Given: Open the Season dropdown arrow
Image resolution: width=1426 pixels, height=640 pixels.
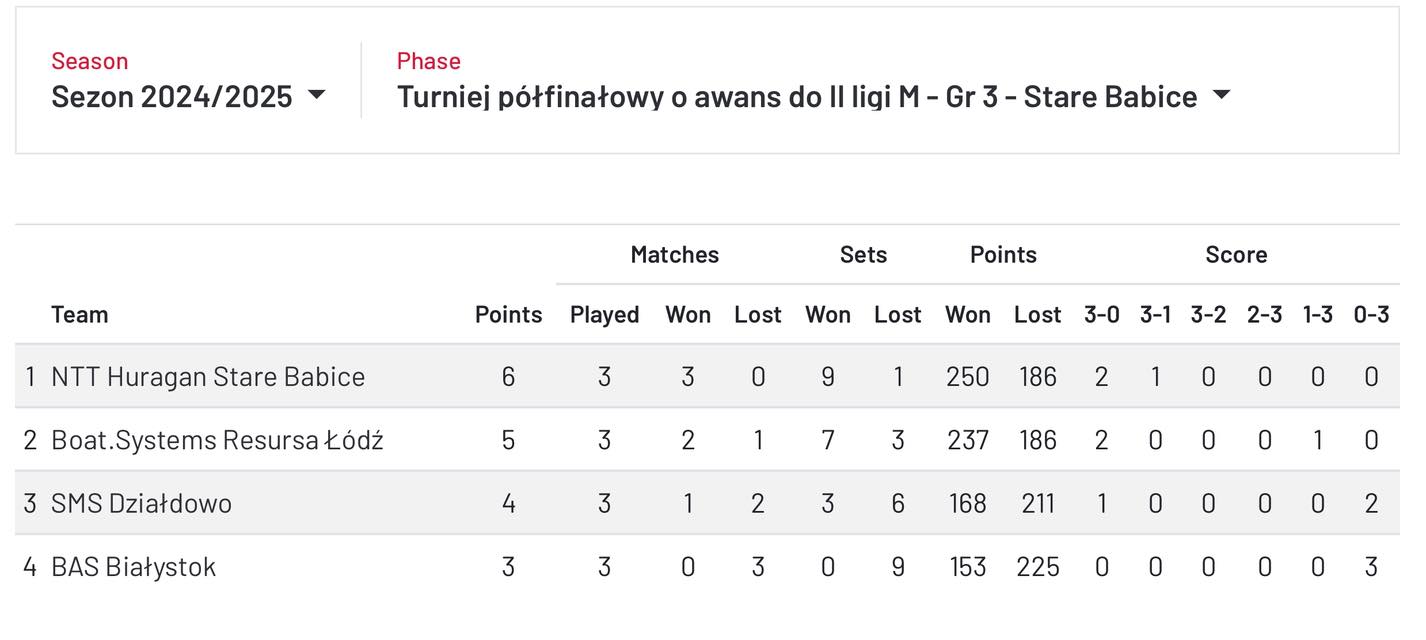Looking at the screenshot, I should [317, 96].
